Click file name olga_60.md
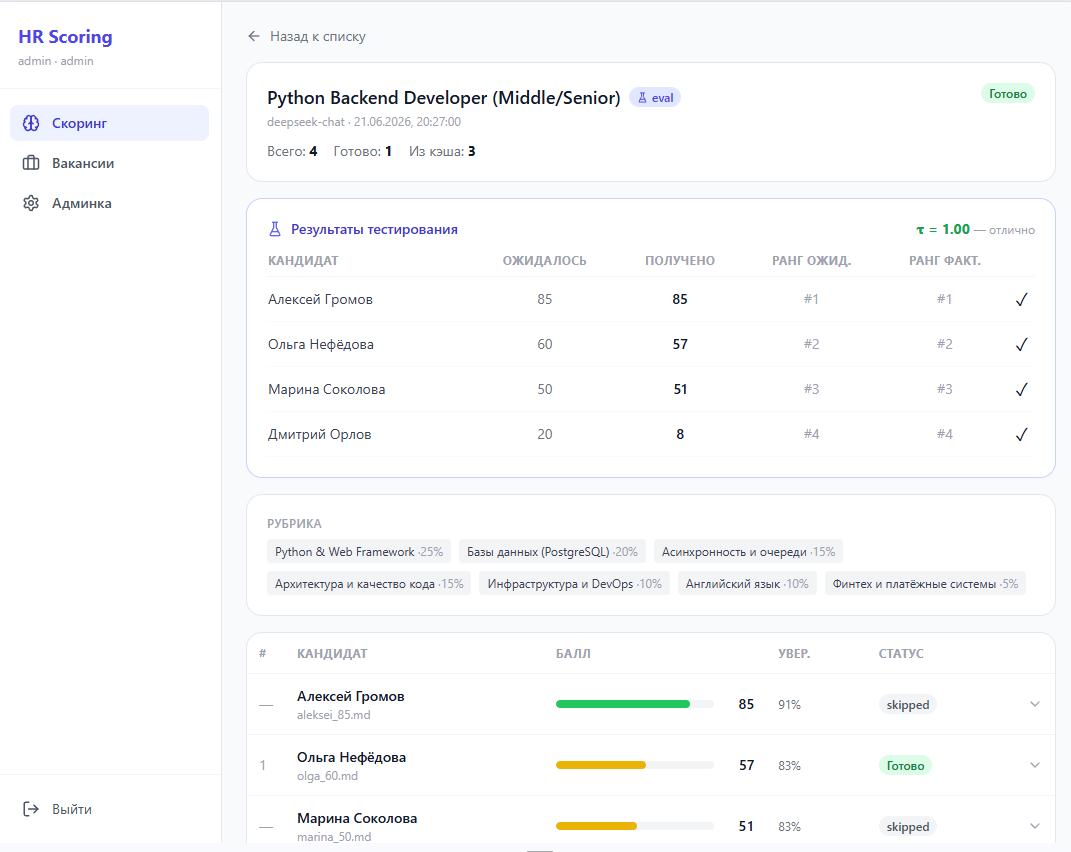Viewport: 1071px width, 852px height. point(327,776)
